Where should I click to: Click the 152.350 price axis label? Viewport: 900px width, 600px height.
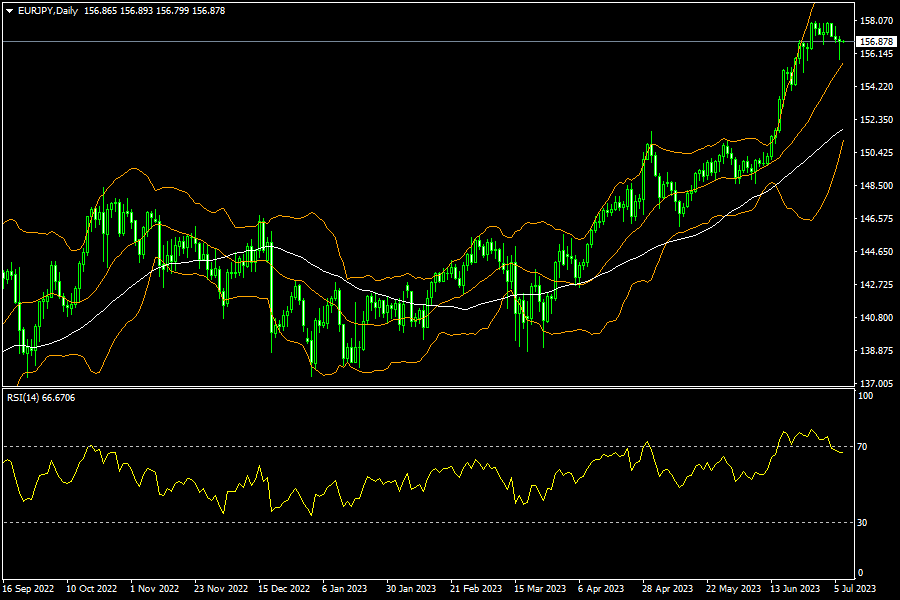click(876, 120)
